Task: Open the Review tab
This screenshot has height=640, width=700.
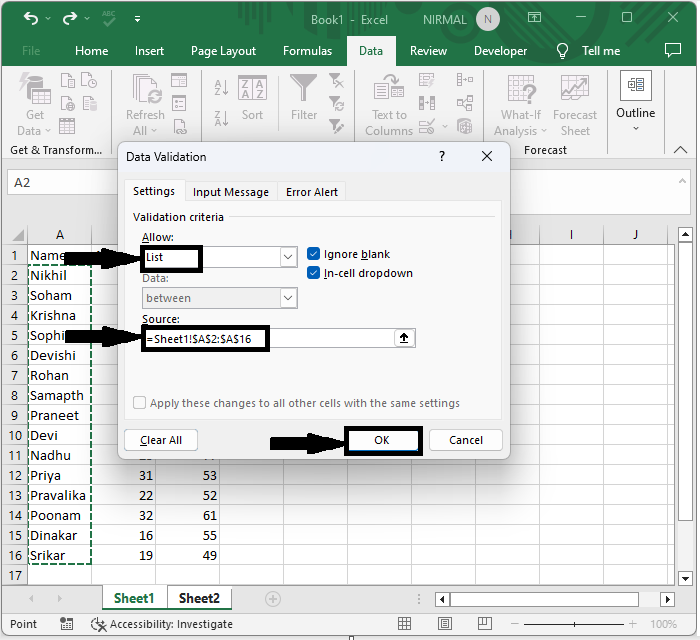Action: (x=428, y=51)
